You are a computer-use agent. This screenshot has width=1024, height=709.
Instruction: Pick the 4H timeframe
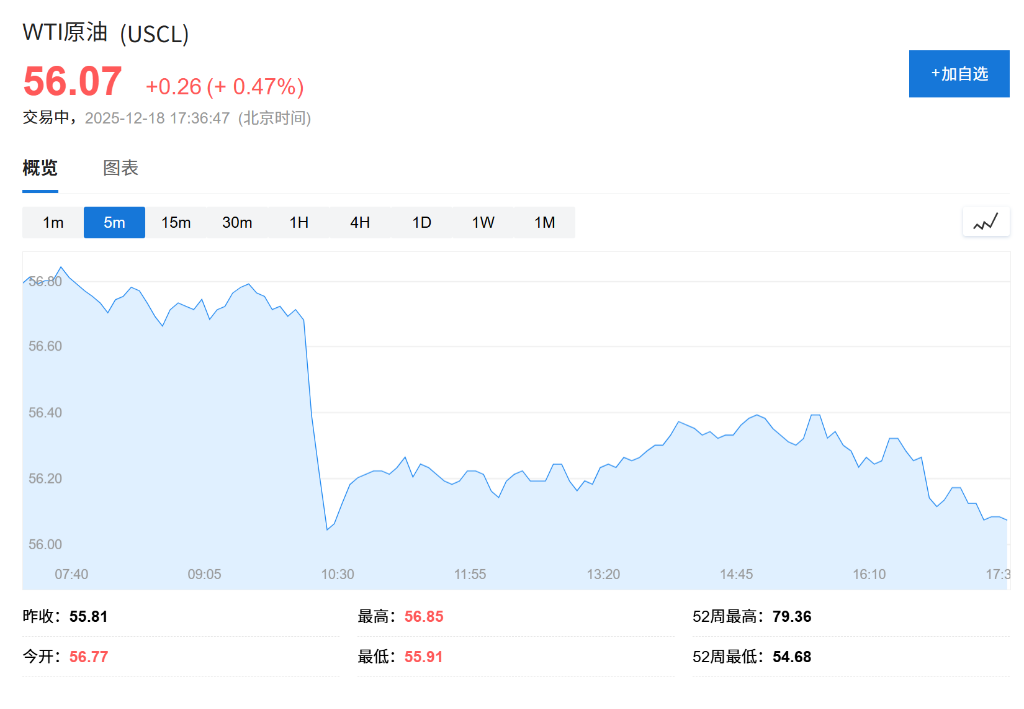(x=360, y=222)
